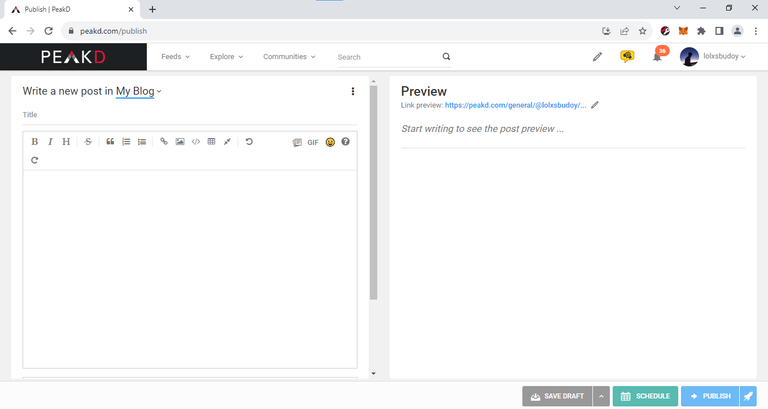Expand the Communities menu
The height and width of the screenshot is (409, 768).
coord(289,57)
